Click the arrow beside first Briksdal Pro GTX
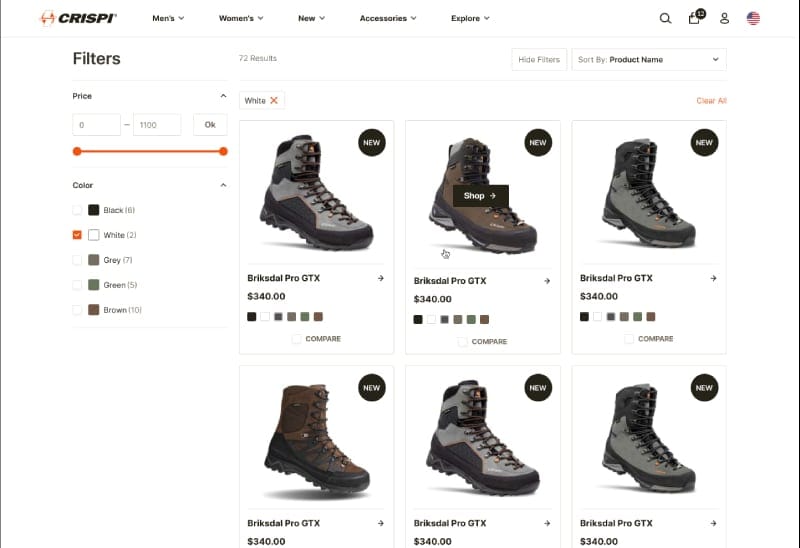Screen dimensions: 800x548 point(381,278)
